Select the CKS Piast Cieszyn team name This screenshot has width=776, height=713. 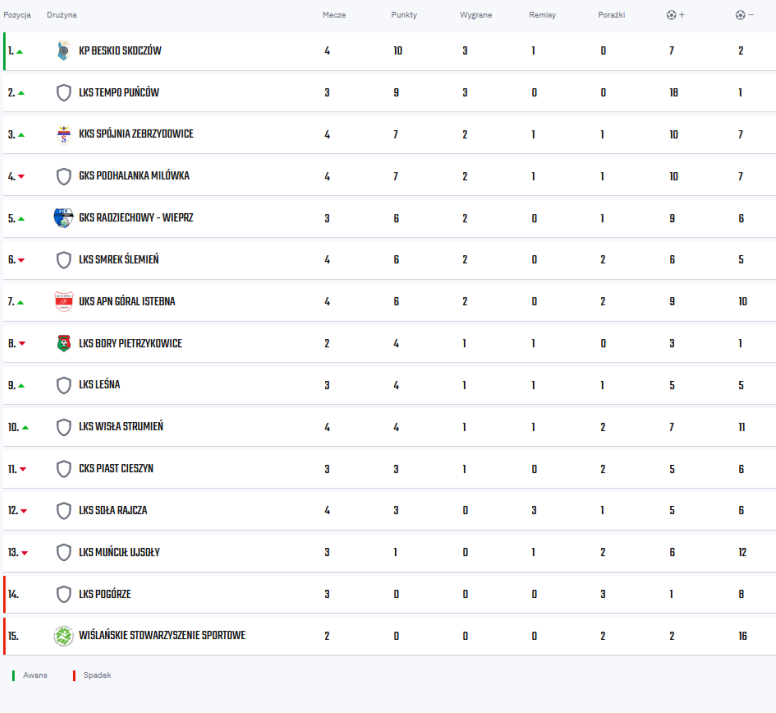pos(116,469)
